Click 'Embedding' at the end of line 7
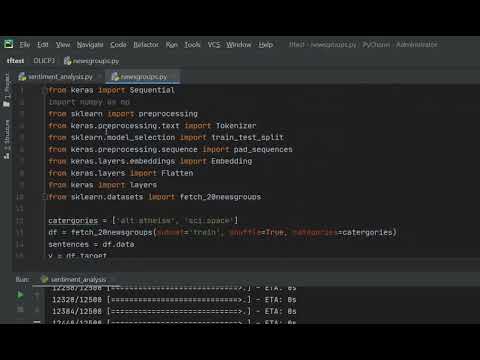 coord(232,161)
